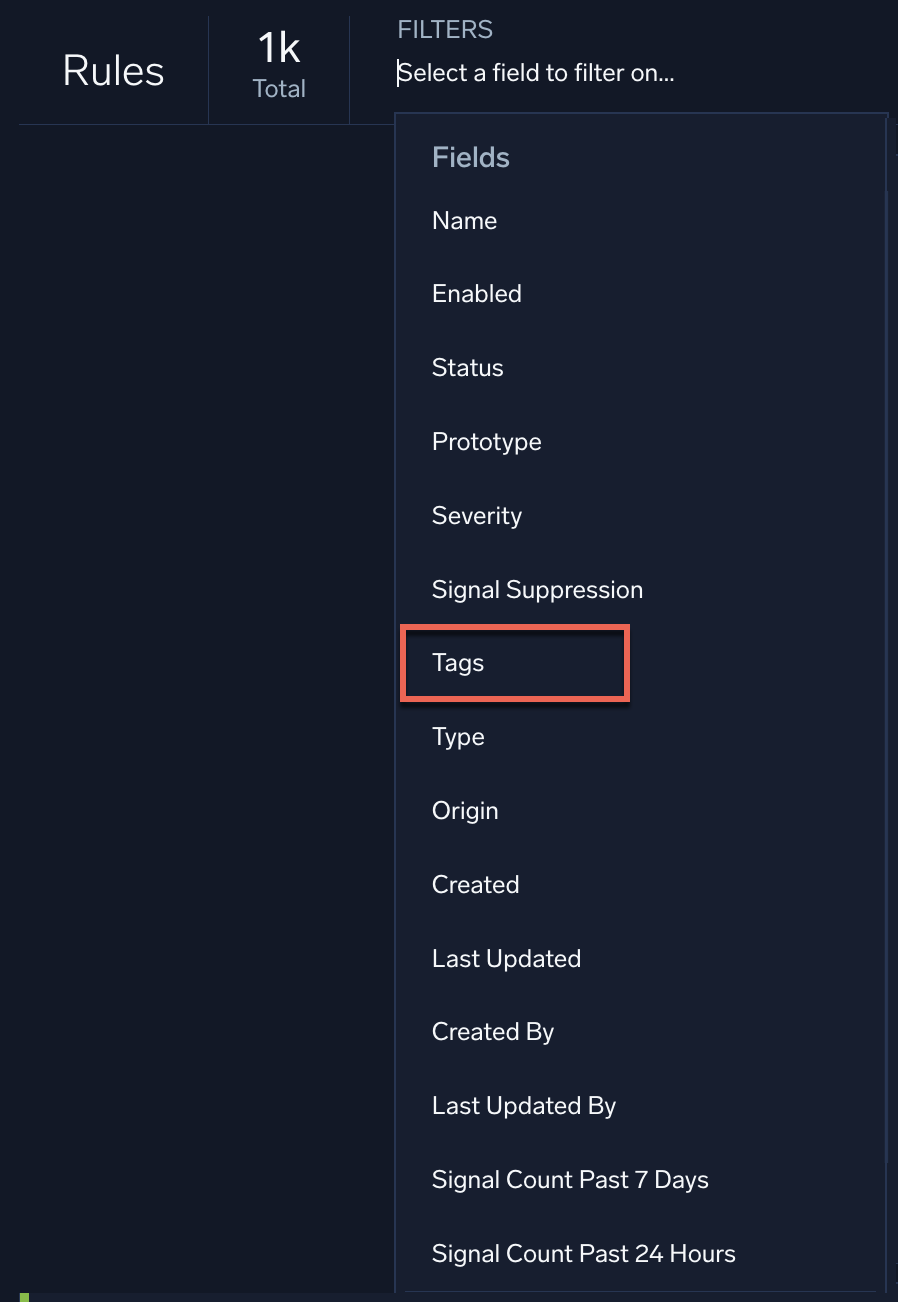Pick Enabled as the filter field
The height and width of the screenshot is (1302, 898).
[476, 294]
